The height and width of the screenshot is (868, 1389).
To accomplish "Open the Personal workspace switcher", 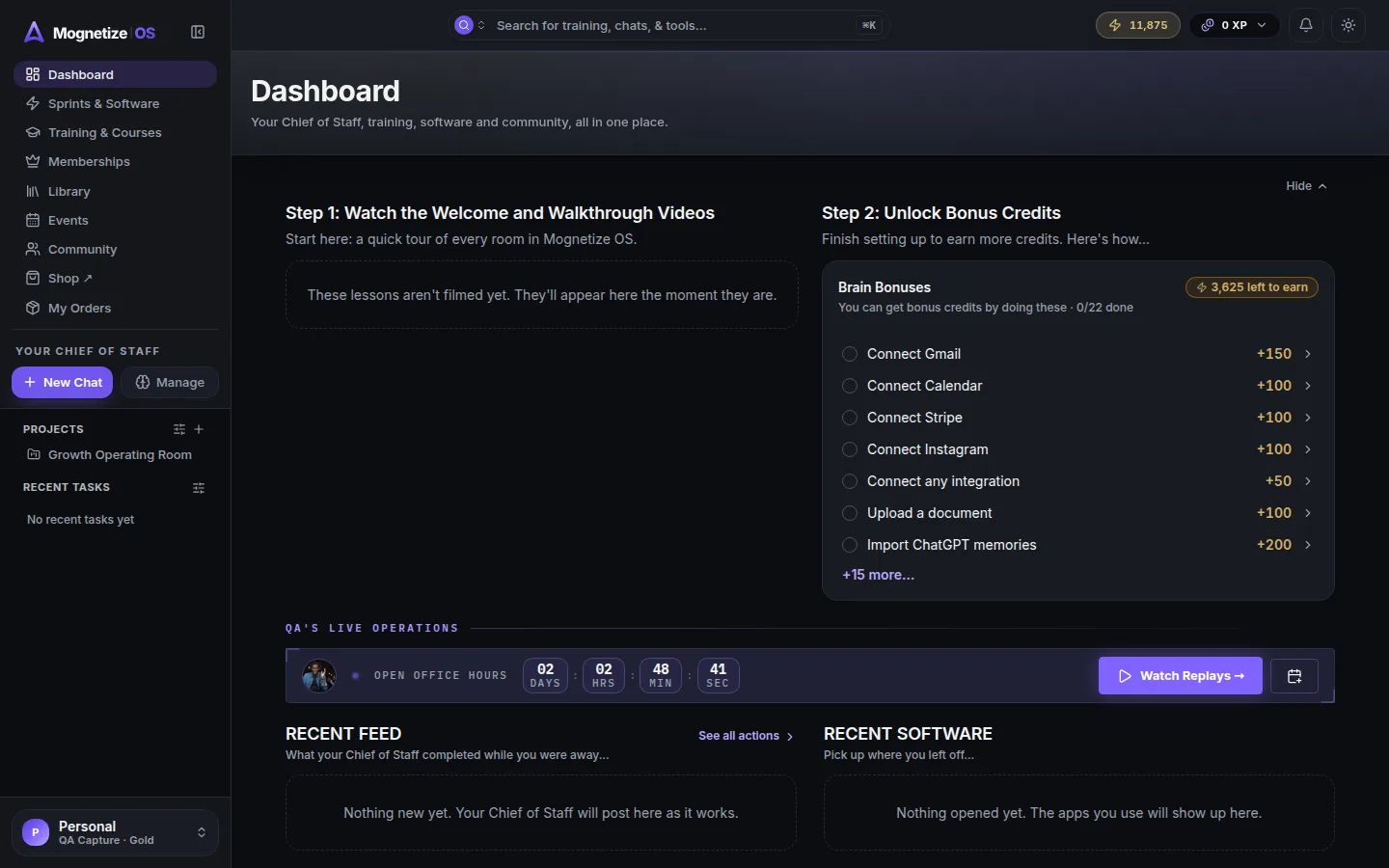I will [x=115, y=832].
